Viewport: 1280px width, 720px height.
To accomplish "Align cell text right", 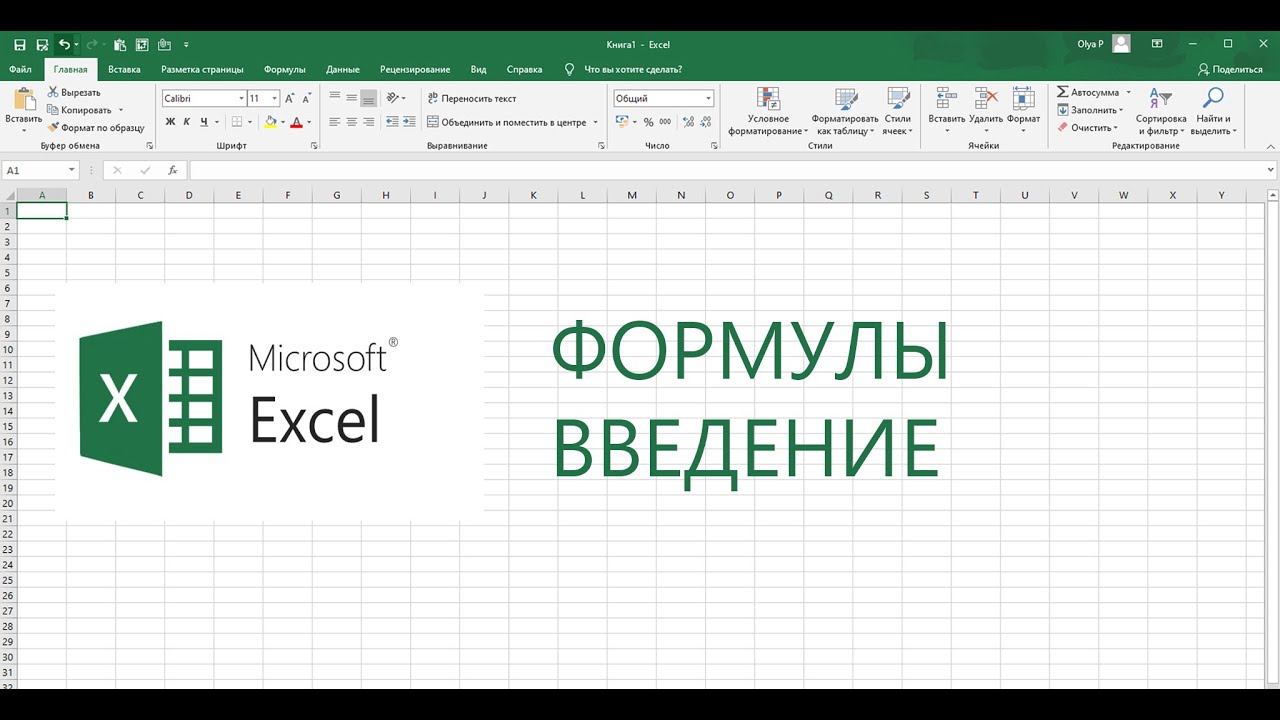I will pyautogui.click(x=369, y=122).
